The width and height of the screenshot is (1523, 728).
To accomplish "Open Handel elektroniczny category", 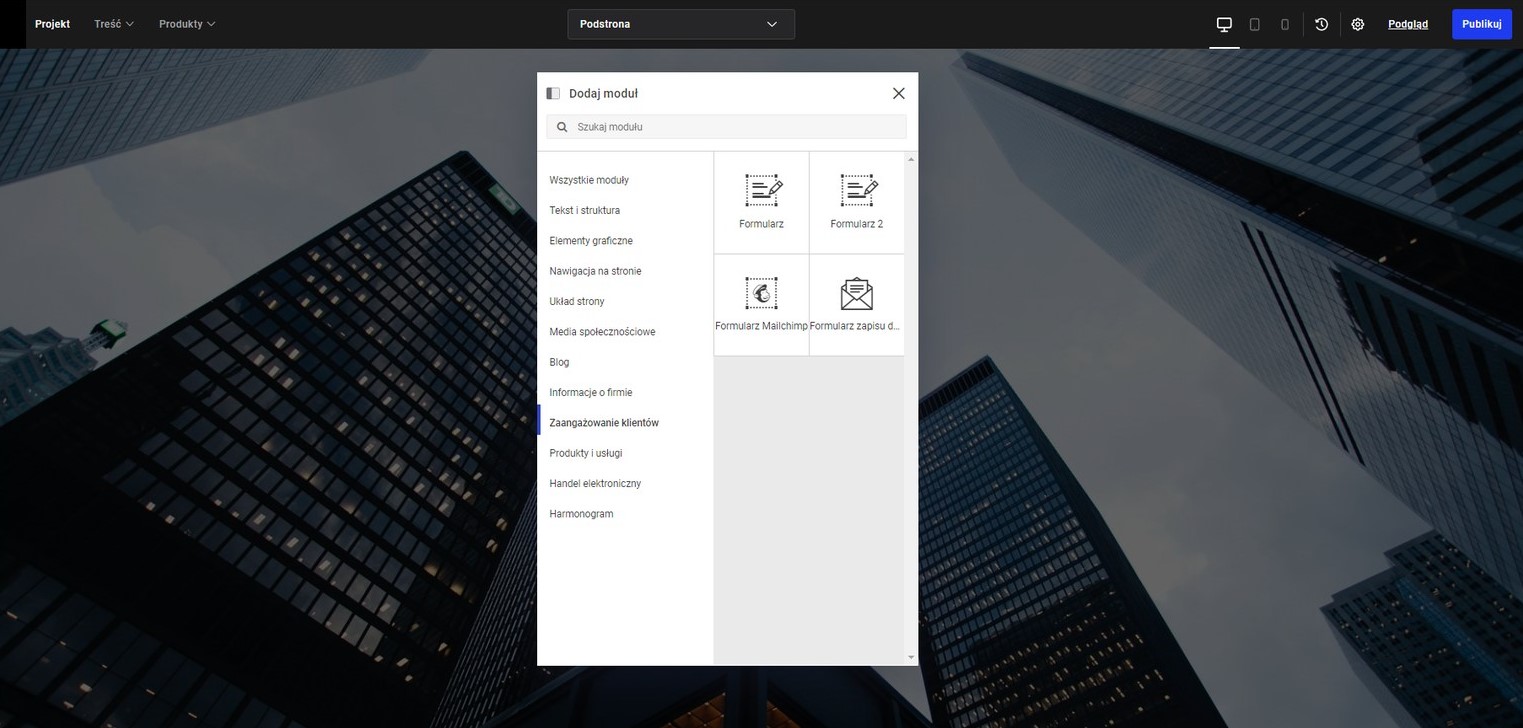I will [x=595, y=483].
